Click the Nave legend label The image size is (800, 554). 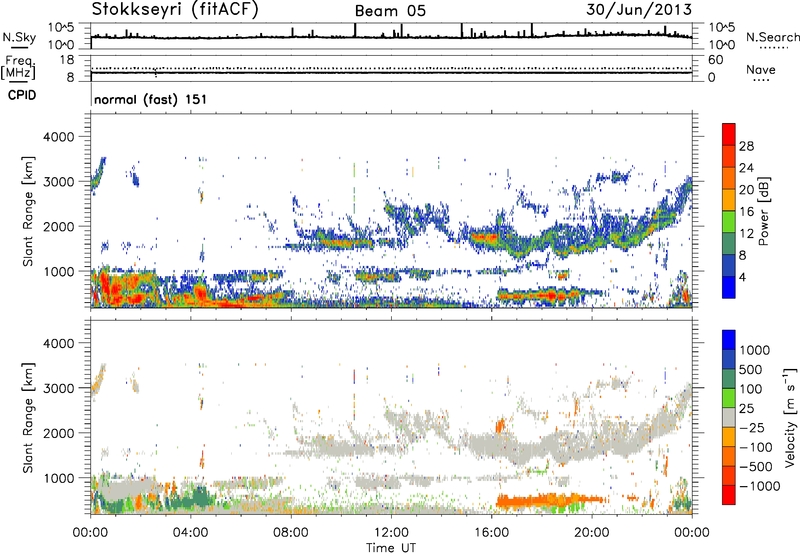click(761, 69)
